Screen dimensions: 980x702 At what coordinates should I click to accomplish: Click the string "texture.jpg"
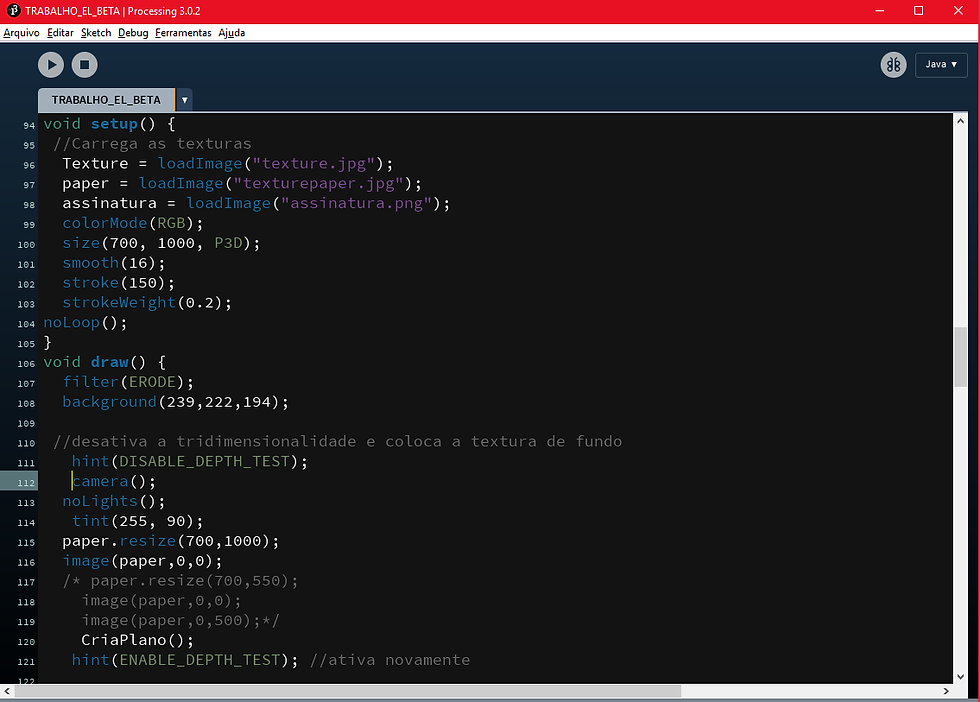click(x=313, y=164)
